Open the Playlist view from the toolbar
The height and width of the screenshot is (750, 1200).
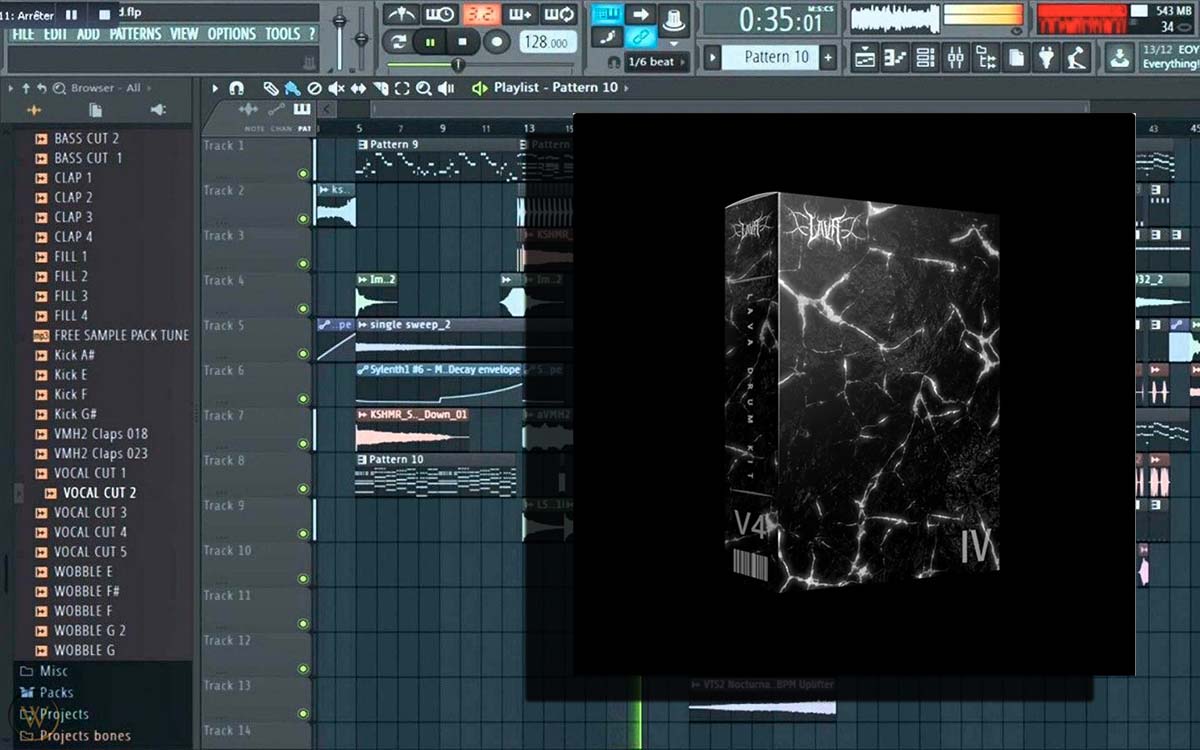(x=865, y=58)
